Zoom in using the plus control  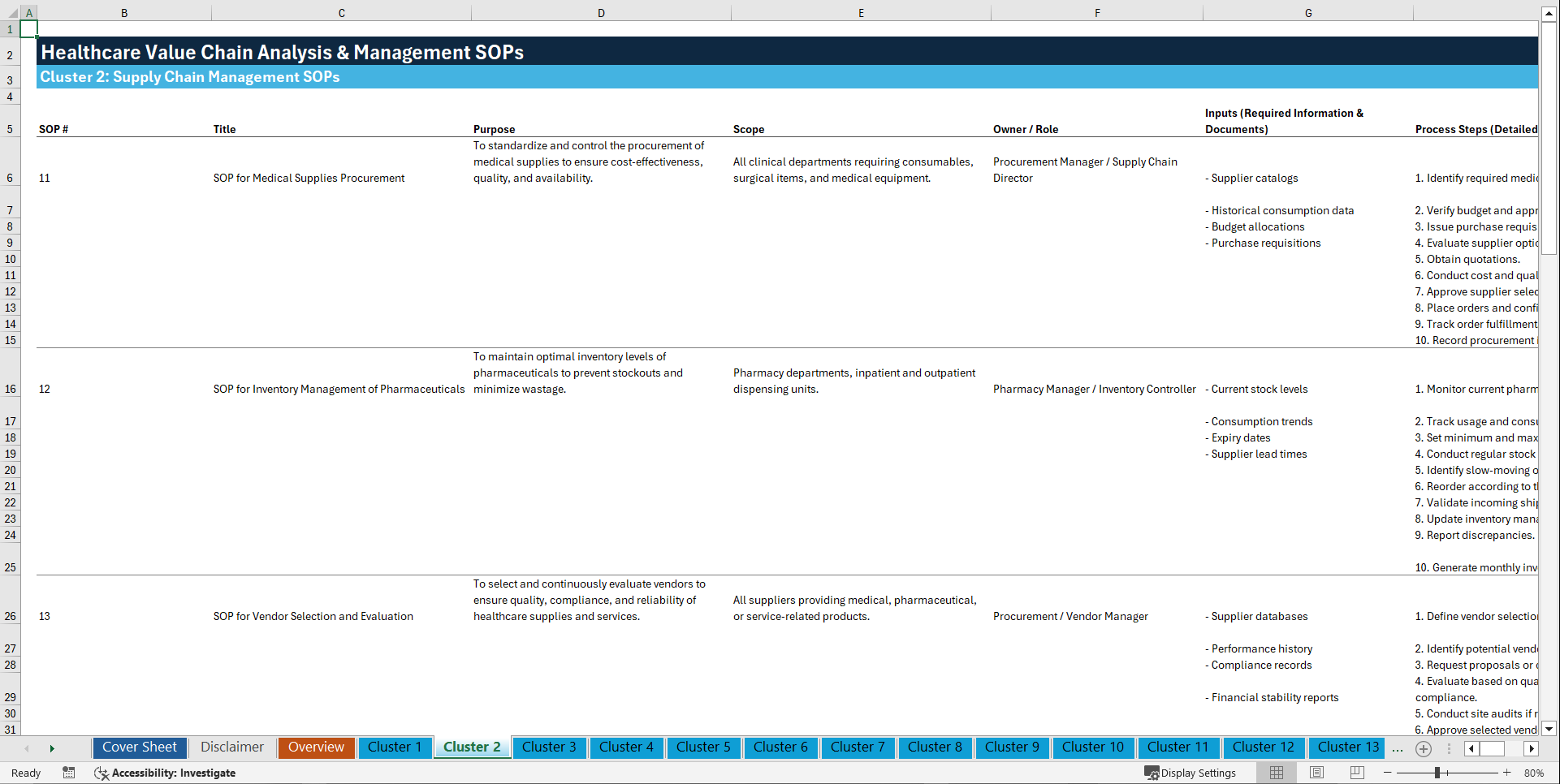1509,773
